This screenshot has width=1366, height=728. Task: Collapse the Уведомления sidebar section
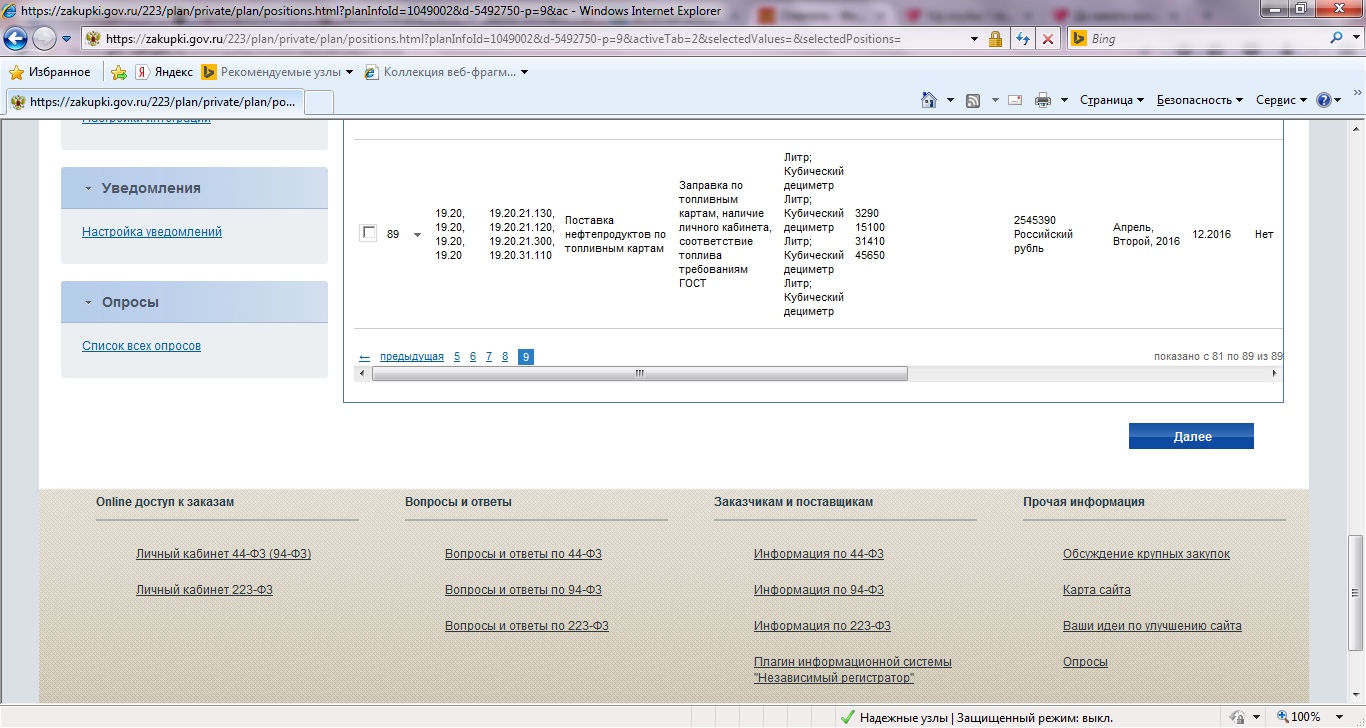pyautogui.click(x=89, y=188)
